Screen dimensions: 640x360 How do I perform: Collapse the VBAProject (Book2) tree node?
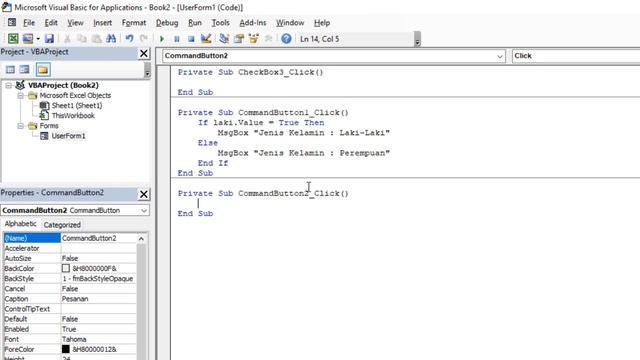pyautogui.click(x=9, y=85)
